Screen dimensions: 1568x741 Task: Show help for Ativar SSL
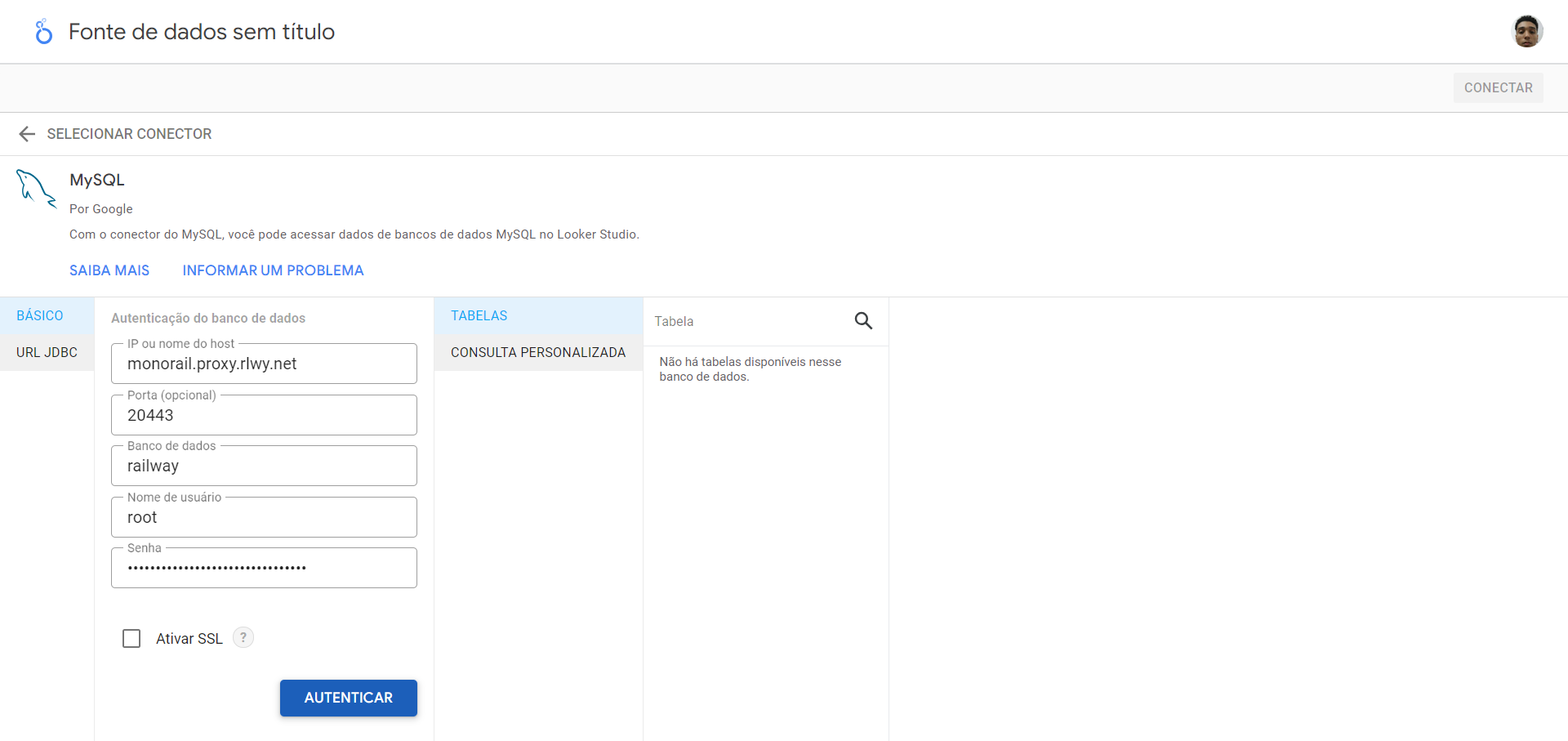(x=243, y=637)
